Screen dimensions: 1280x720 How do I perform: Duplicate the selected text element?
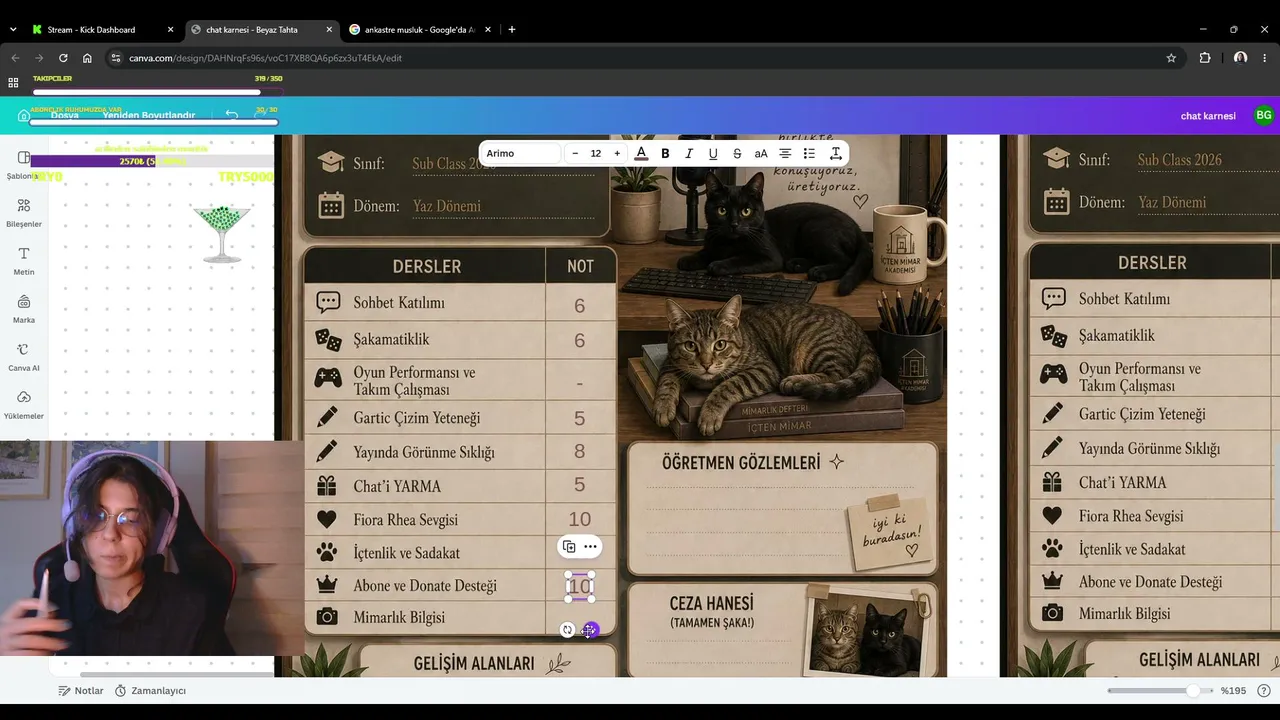[x=569, y=546]
